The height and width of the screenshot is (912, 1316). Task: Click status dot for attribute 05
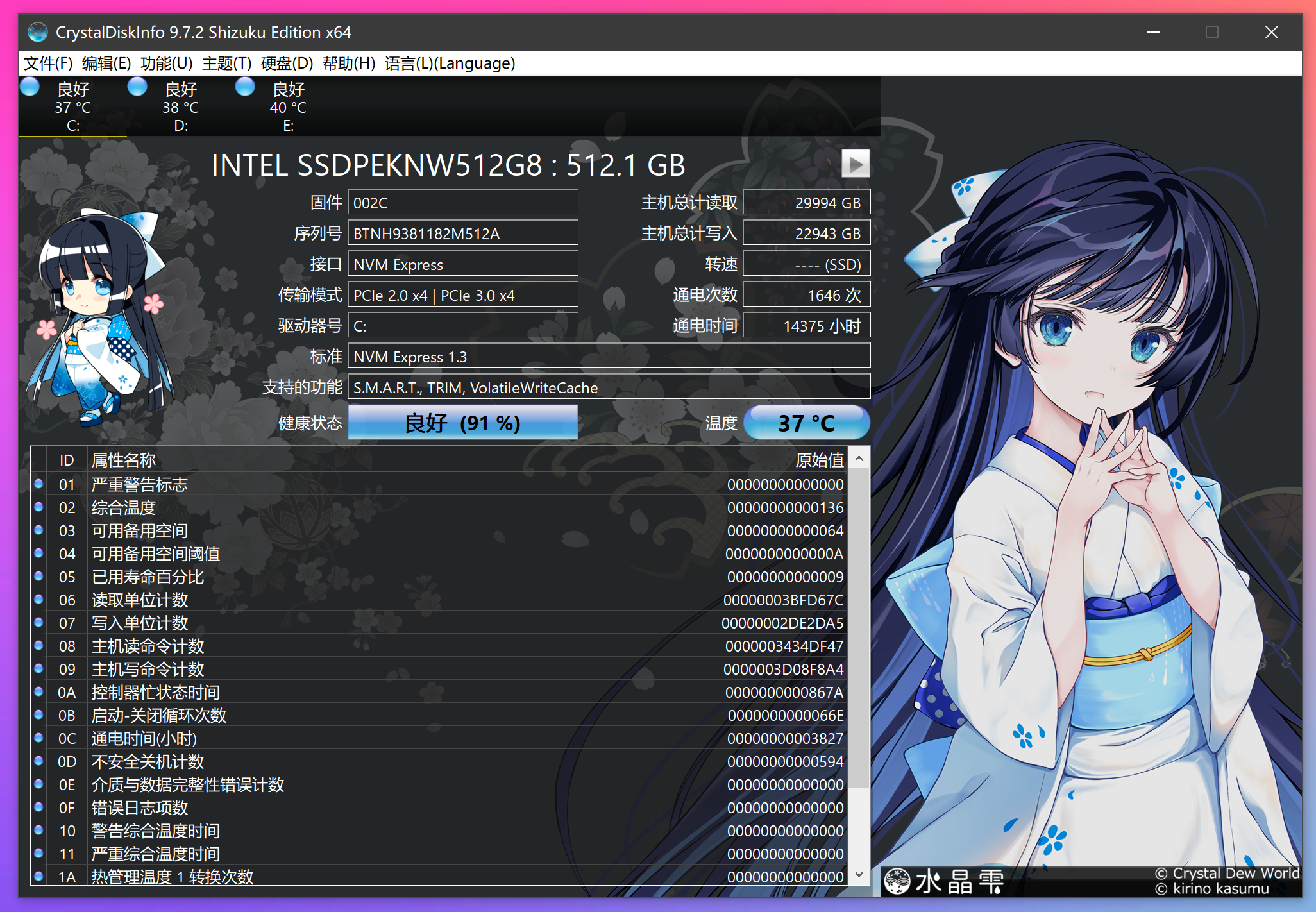click(38, 577)
